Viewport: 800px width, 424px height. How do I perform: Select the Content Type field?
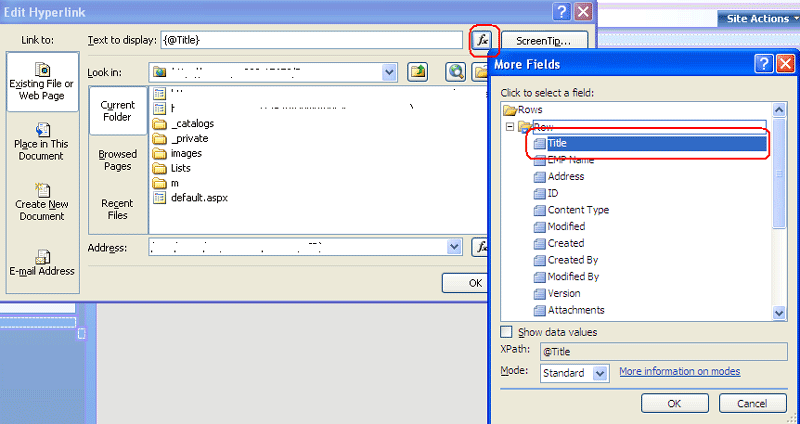point(571,210)
